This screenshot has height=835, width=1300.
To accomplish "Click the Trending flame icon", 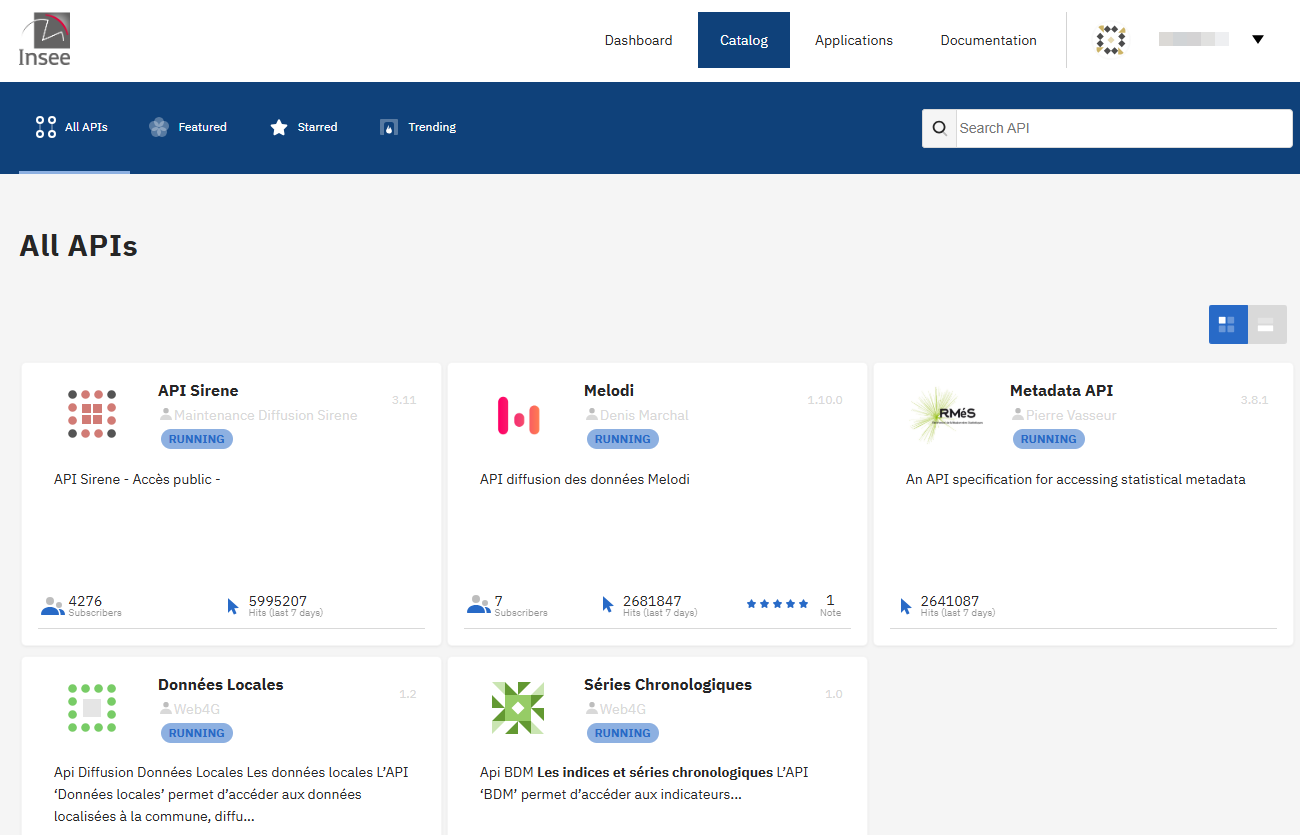I will (389, 128).
